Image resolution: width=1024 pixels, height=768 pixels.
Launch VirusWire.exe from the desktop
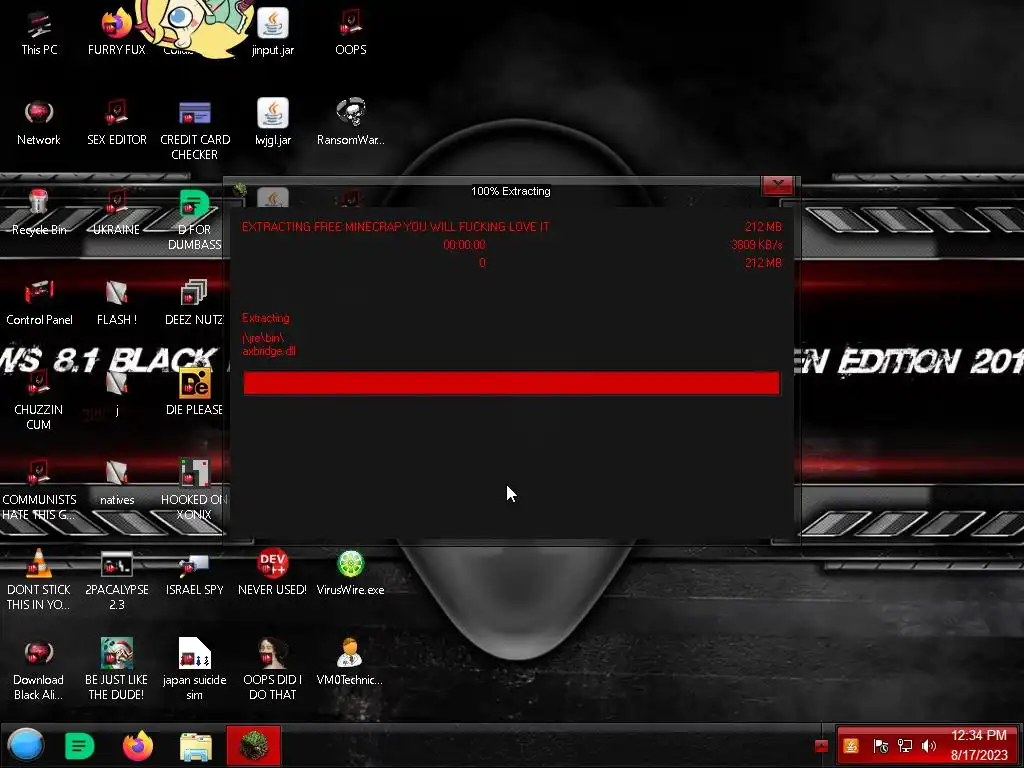pos(350,573)
